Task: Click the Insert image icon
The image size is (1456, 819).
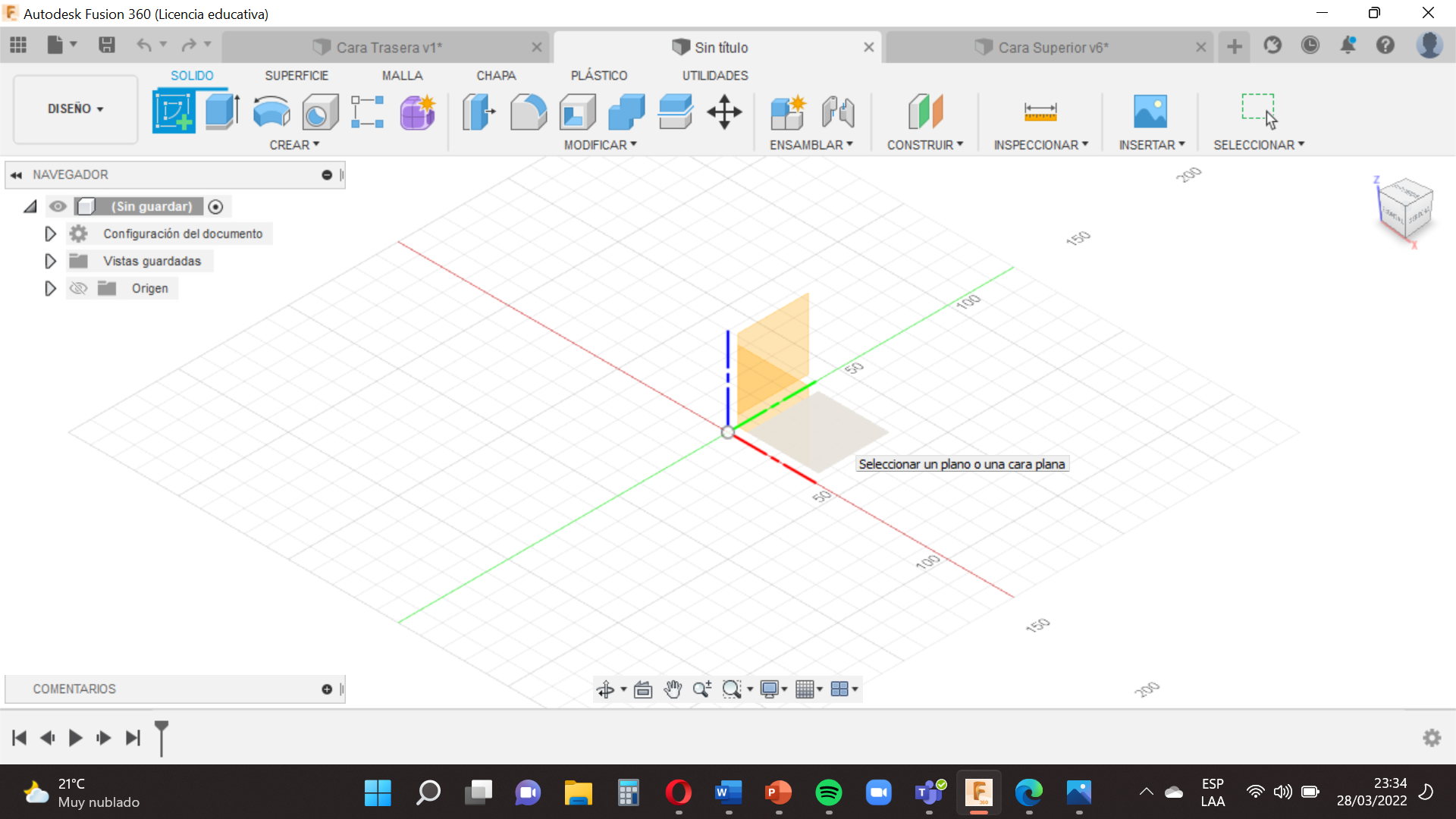Action: 1150,111
